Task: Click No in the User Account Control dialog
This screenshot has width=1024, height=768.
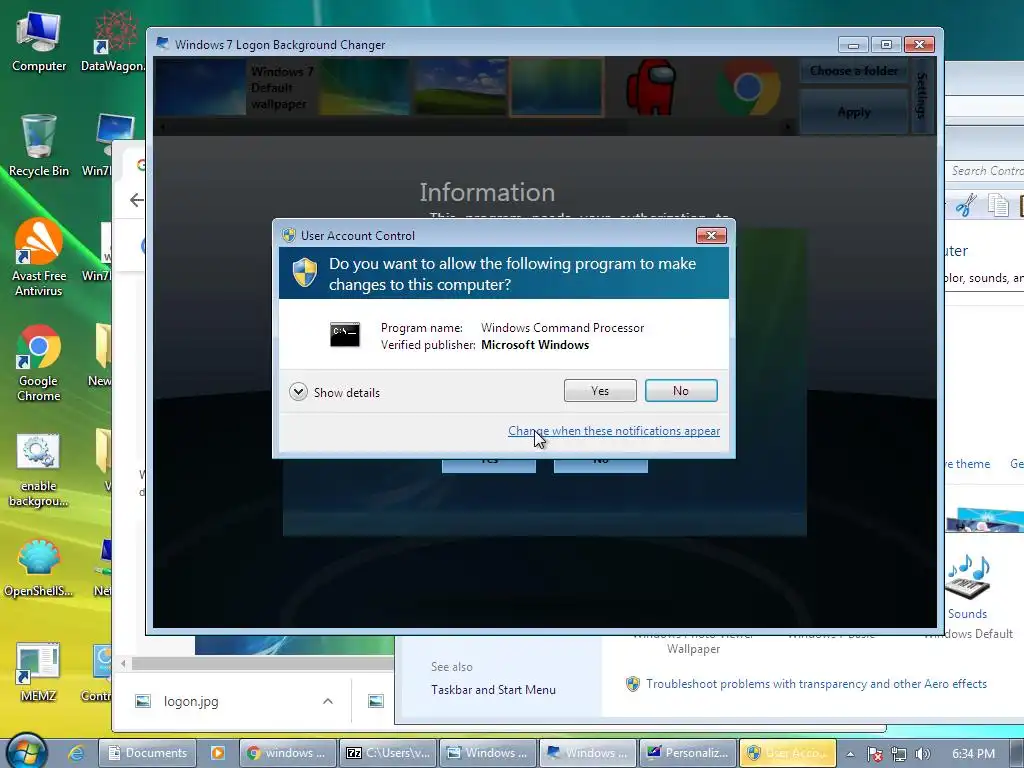Action: 680,391
